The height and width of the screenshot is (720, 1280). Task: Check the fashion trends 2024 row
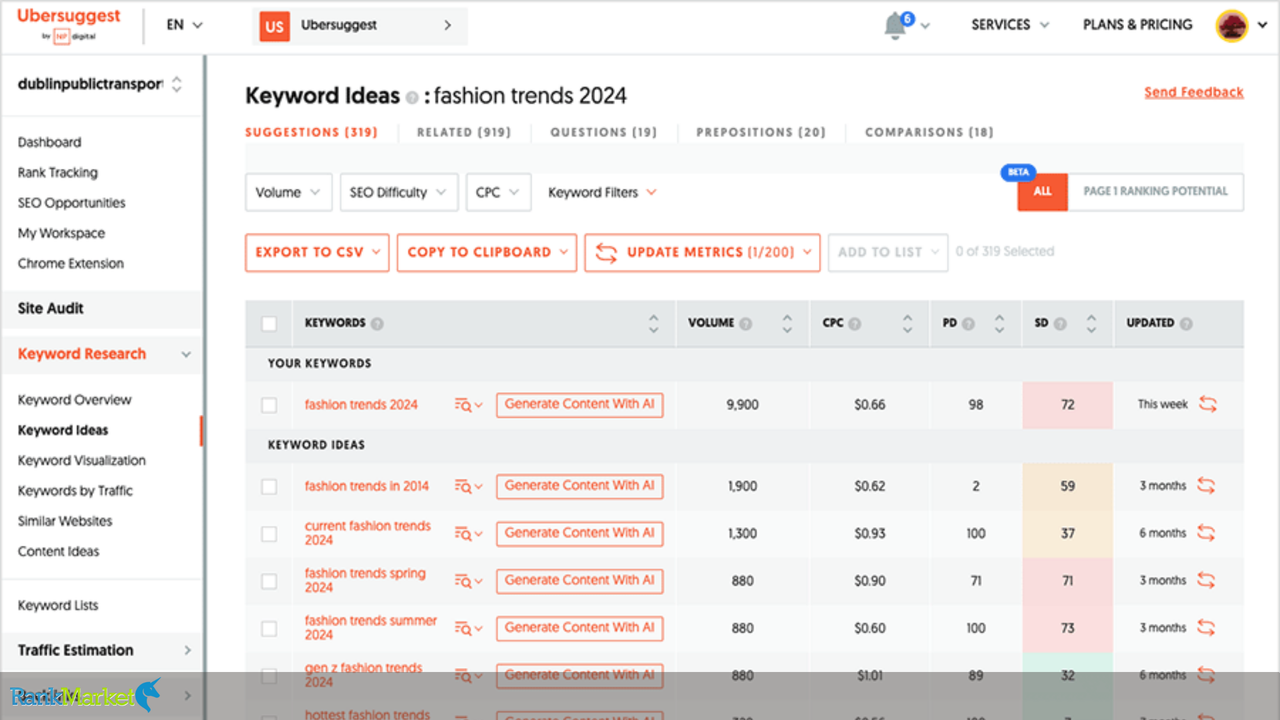(269, 405)
